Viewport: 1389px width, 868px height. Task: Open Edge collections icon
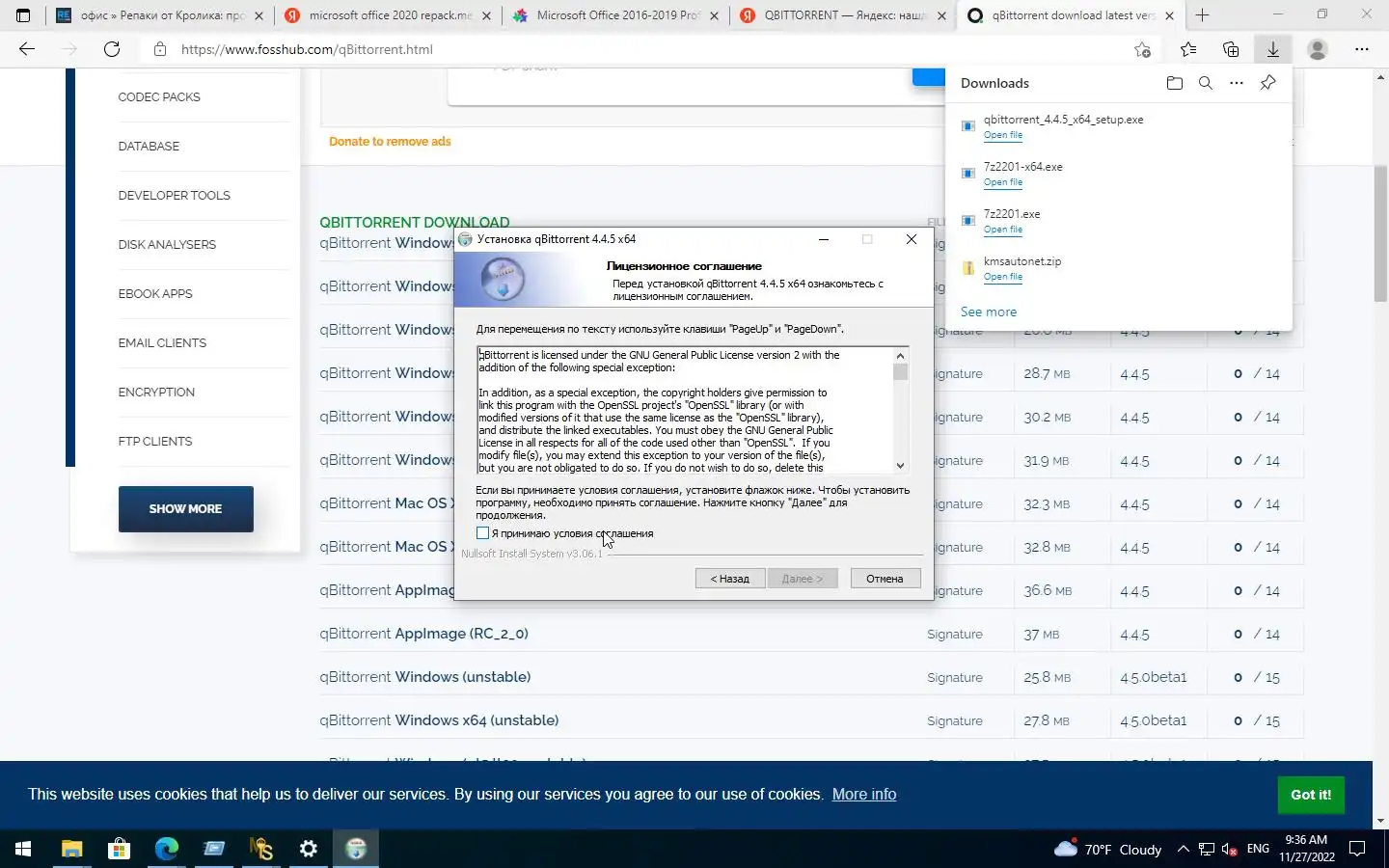coord(1231,49)
